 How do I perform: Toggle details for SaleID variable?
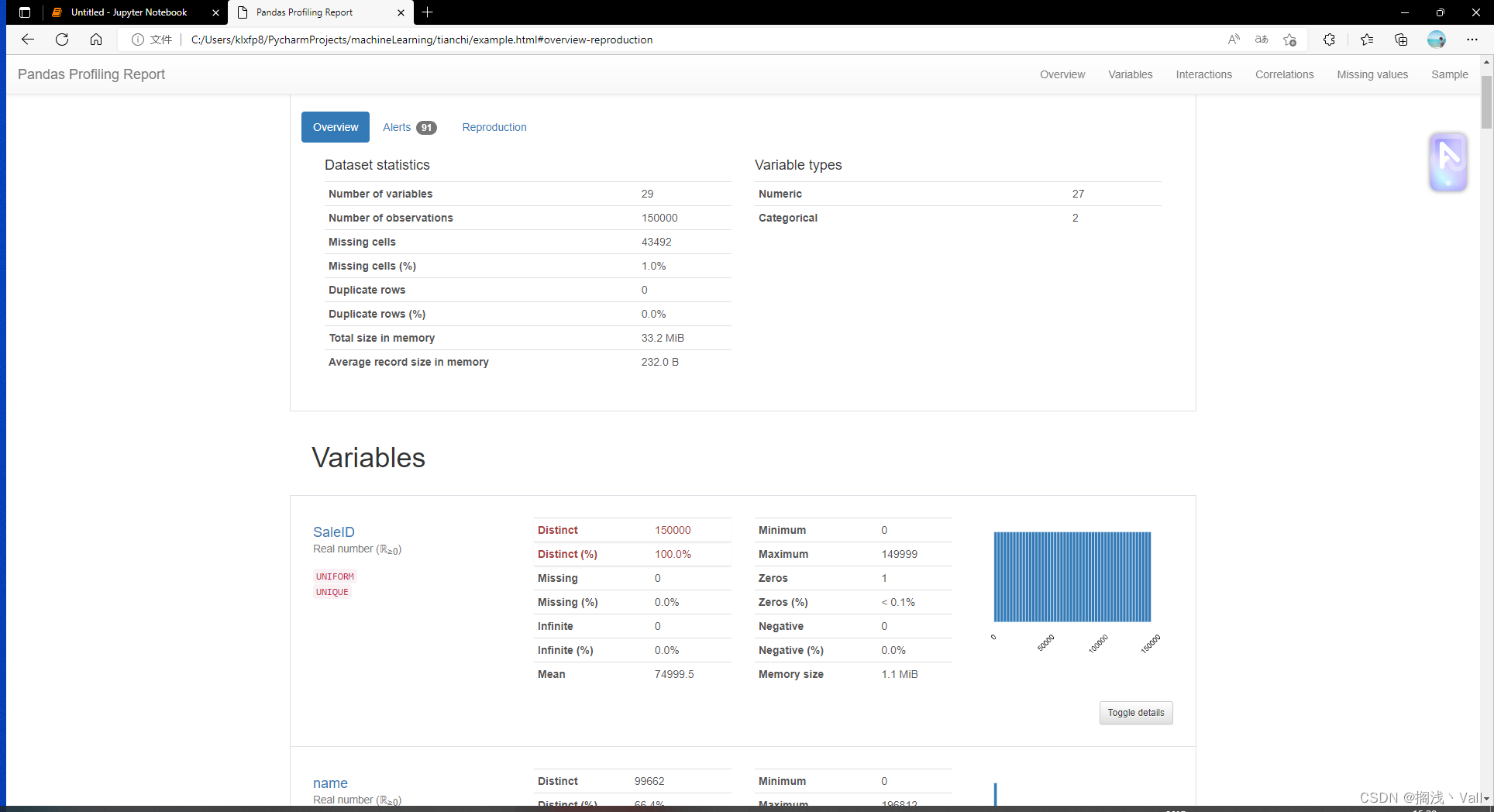click(x=1136, y=713)
